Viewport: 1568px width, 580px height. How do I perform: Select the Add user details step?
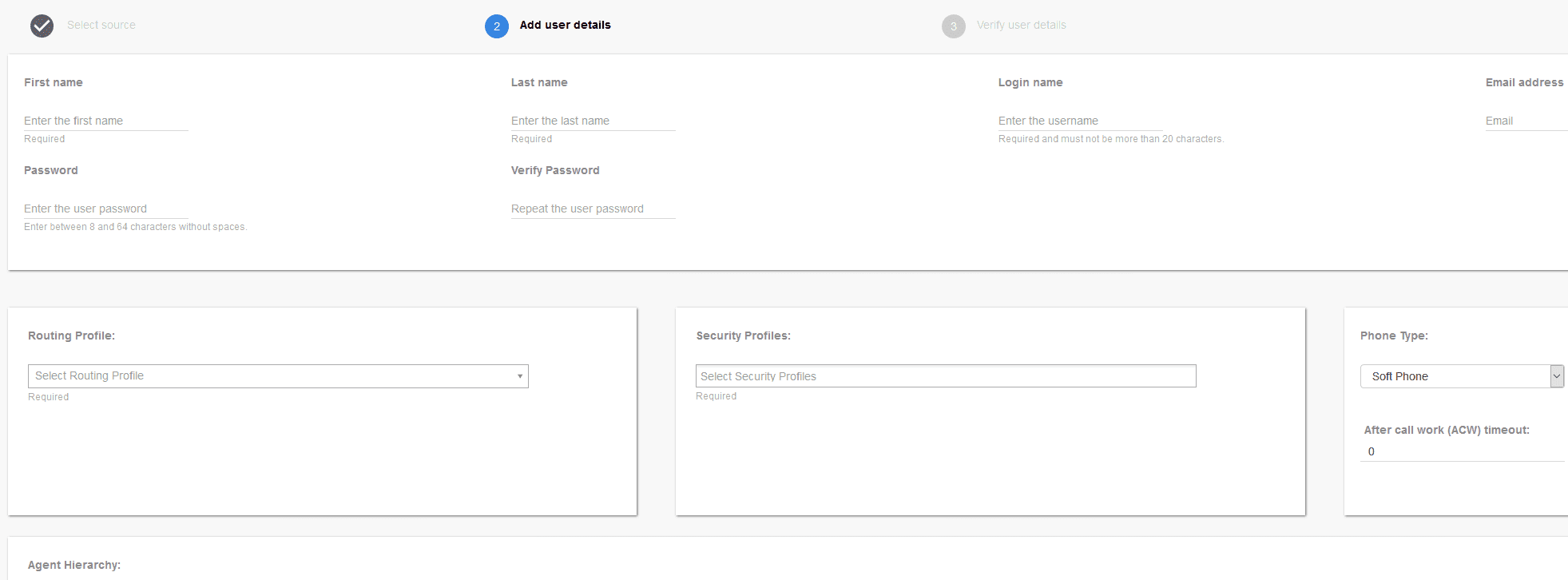tap(565, 25)
